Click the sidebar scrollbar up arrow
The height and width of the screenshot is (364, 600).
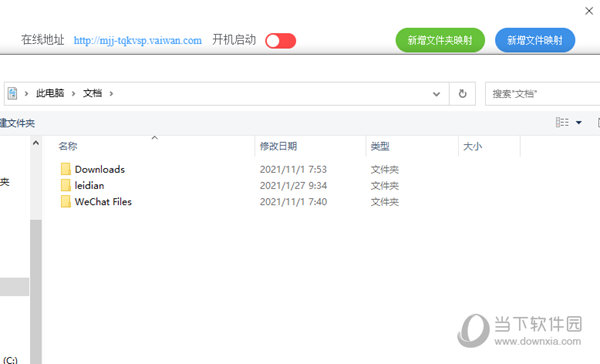(36, 143)
